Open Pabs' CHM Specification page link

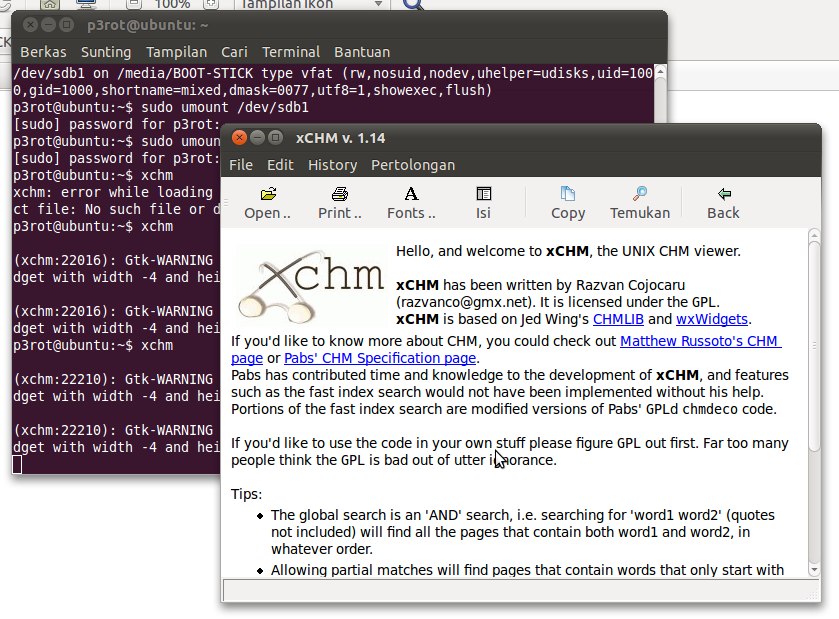click(380, 358)
